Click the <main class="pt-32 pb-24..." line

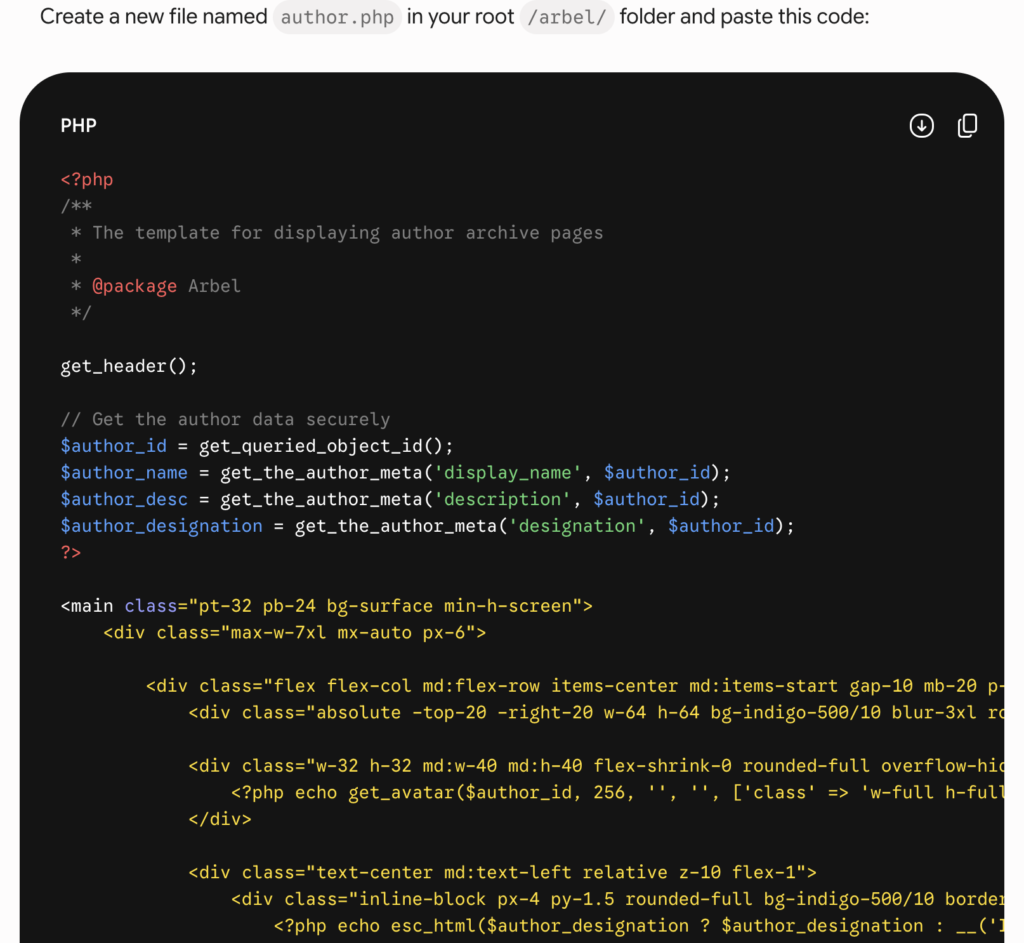click(327, 606)
